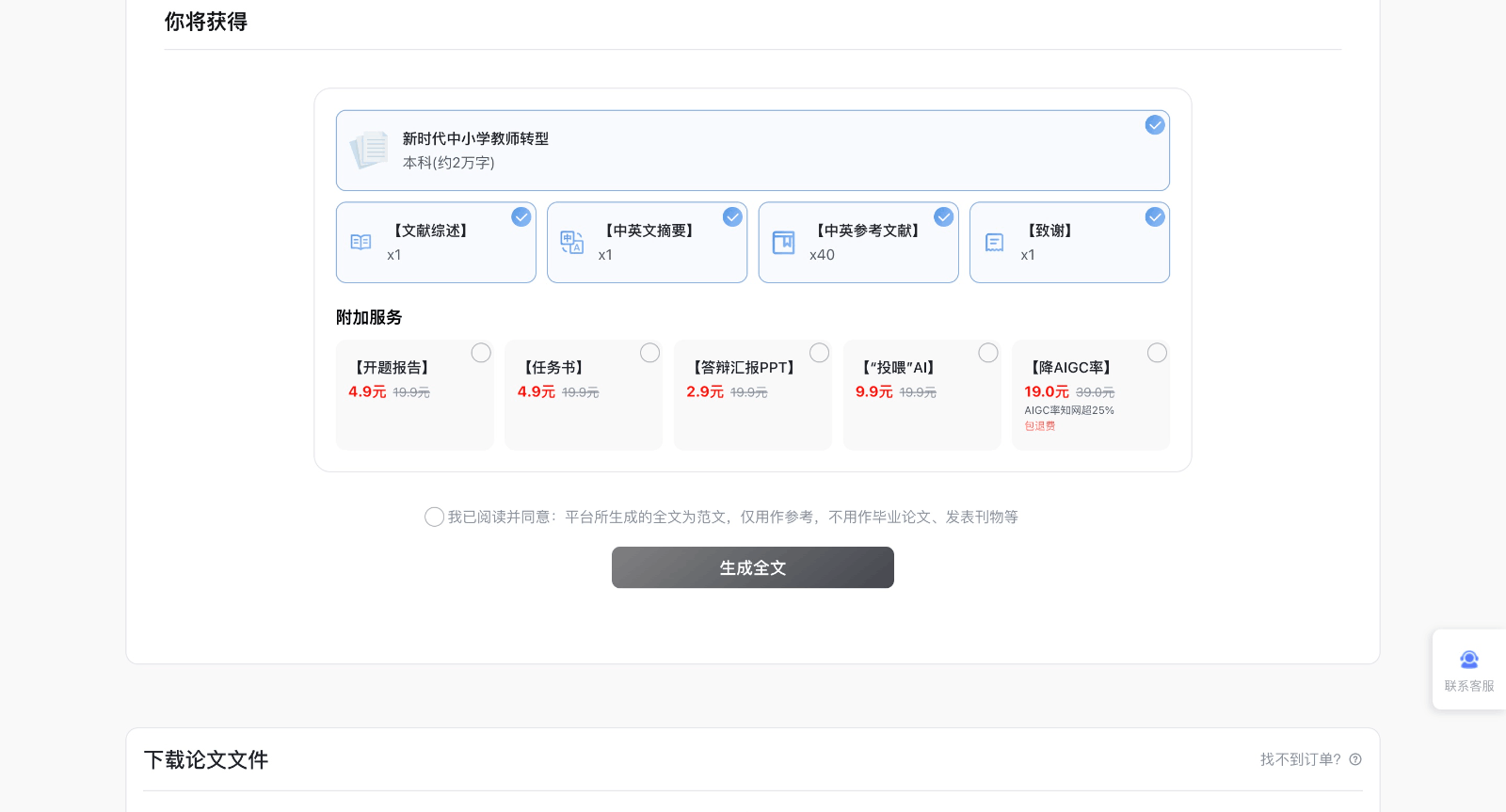Image resolution: width=1506 pixels, height=812 pixels.
Task: Toggle the 中英文摘要 checkmark off
Action: point(732,217)
